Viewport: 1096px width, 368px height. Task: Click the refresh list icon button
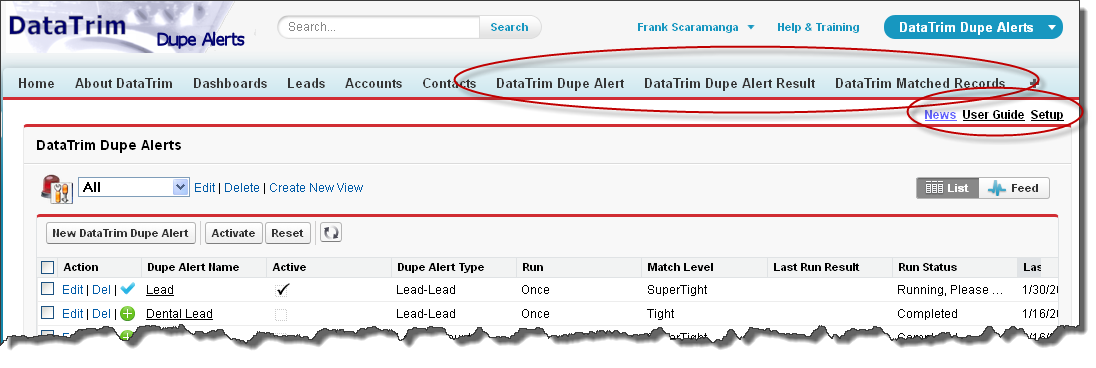[x=331, y=233]
